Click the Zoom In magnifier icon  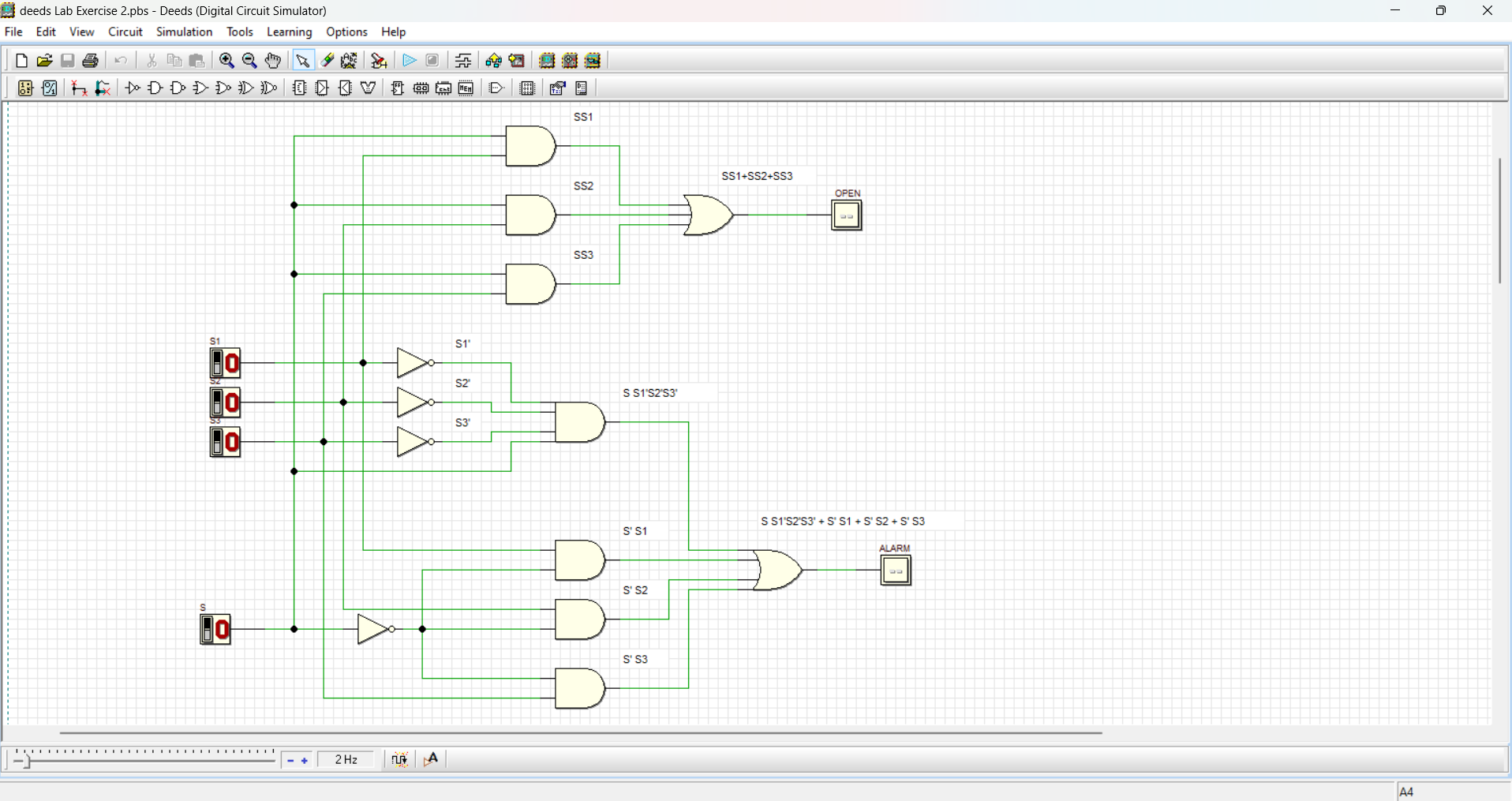pos(226,61)
